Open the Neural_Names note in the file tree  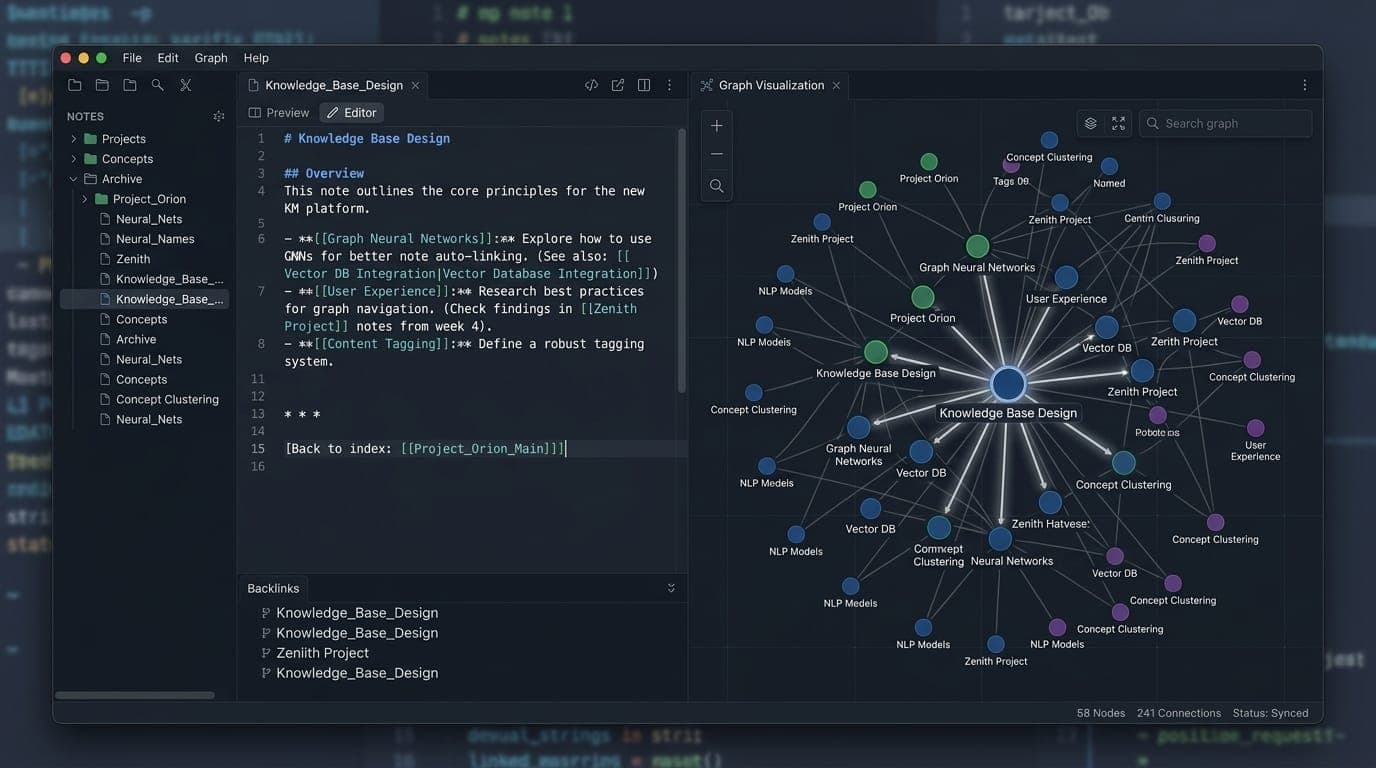(155, 239)
